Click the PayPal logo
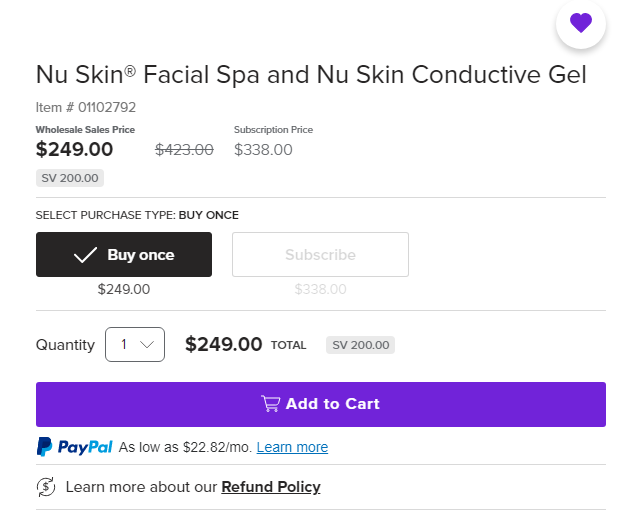The height and width of the screenshot is (517, 643). pyautogui.click(x=74, y=446)
